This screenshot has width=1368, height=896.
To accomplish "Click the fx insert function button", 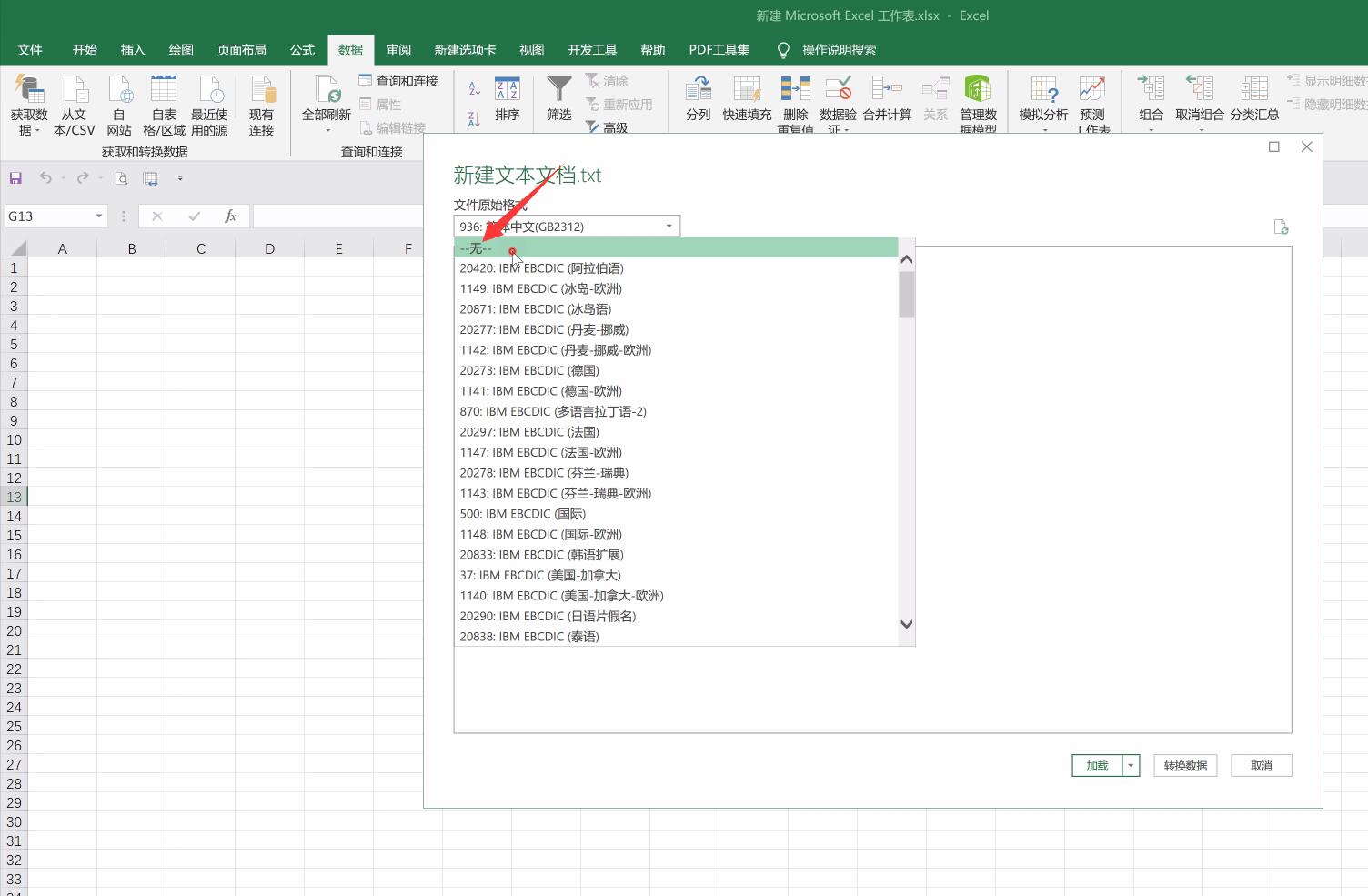I will coord(230,216).
